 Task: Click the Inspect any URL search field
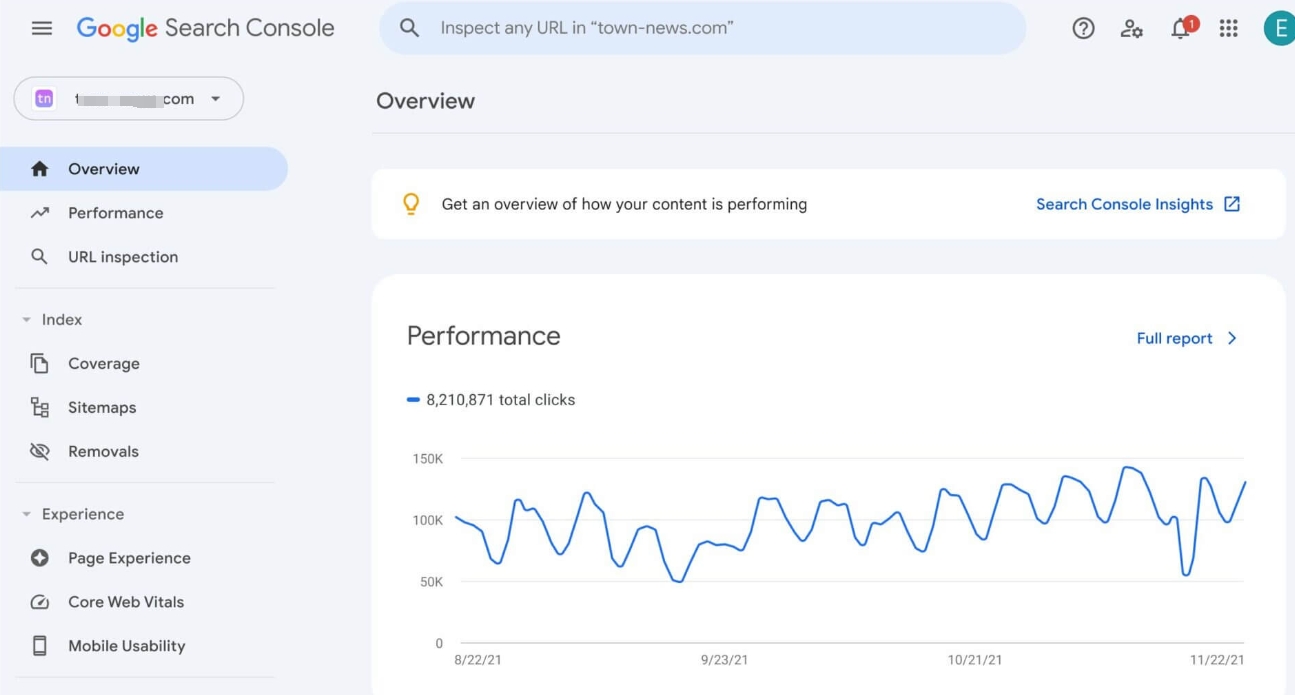[x=702, y=28]
